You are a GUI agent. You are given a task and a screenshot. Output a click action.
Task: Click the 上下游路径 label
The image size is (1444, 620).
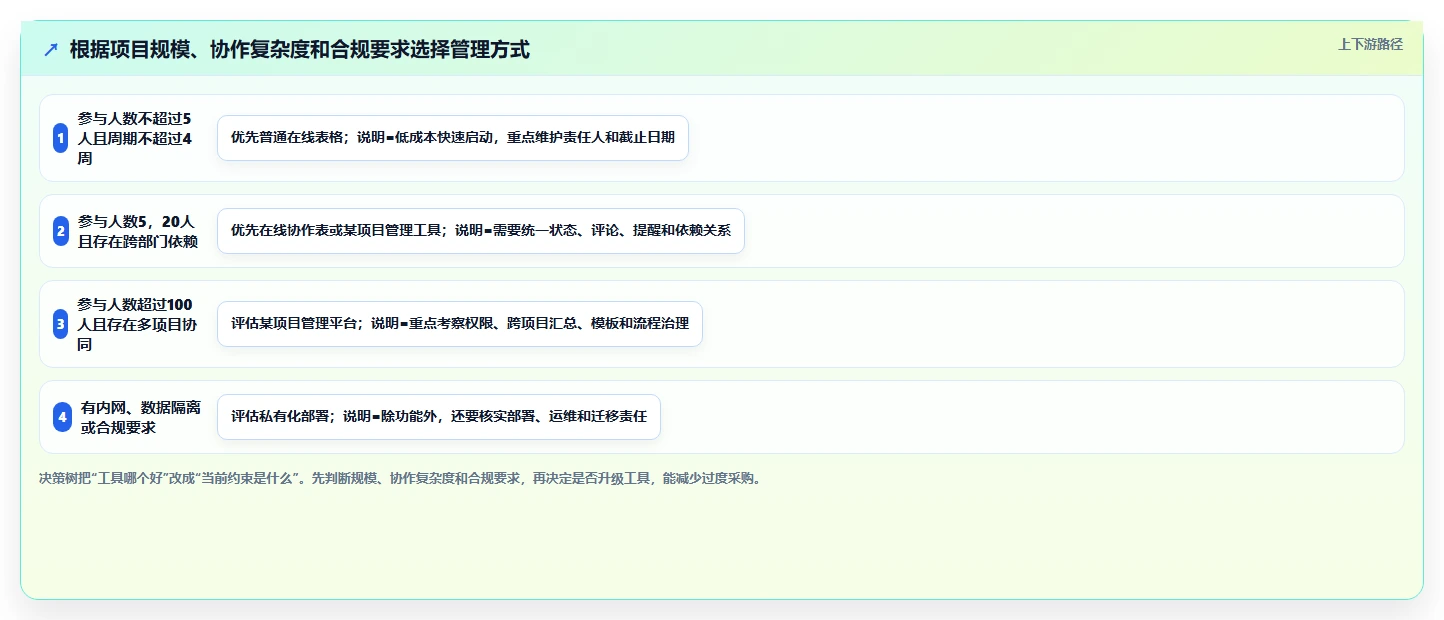(x=1370, y=44)
